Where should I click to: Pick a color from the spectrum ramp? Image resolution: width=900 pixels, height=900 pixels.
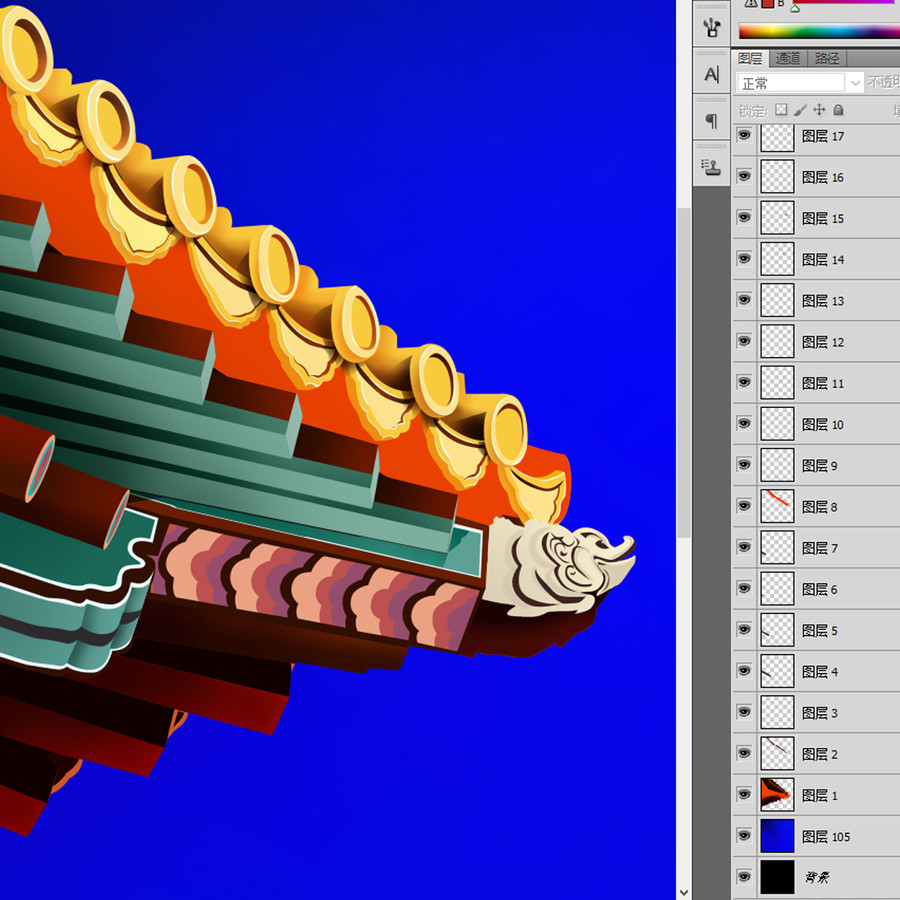(x=819, y=32)
